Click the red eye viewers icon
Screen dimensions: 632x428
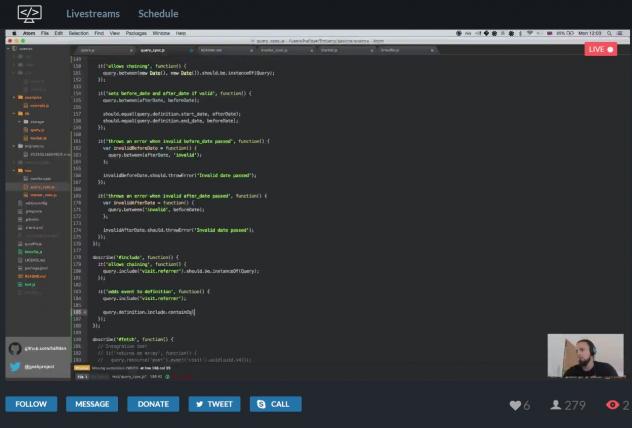612,405
